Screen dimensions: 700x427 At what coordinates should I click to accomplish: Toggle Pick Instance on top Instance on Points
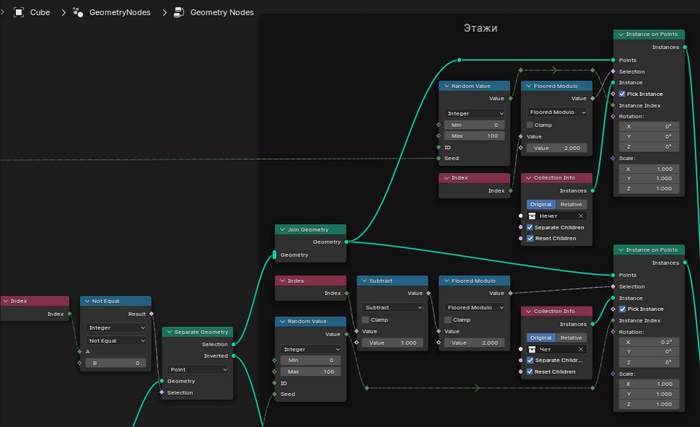point(622,94)
